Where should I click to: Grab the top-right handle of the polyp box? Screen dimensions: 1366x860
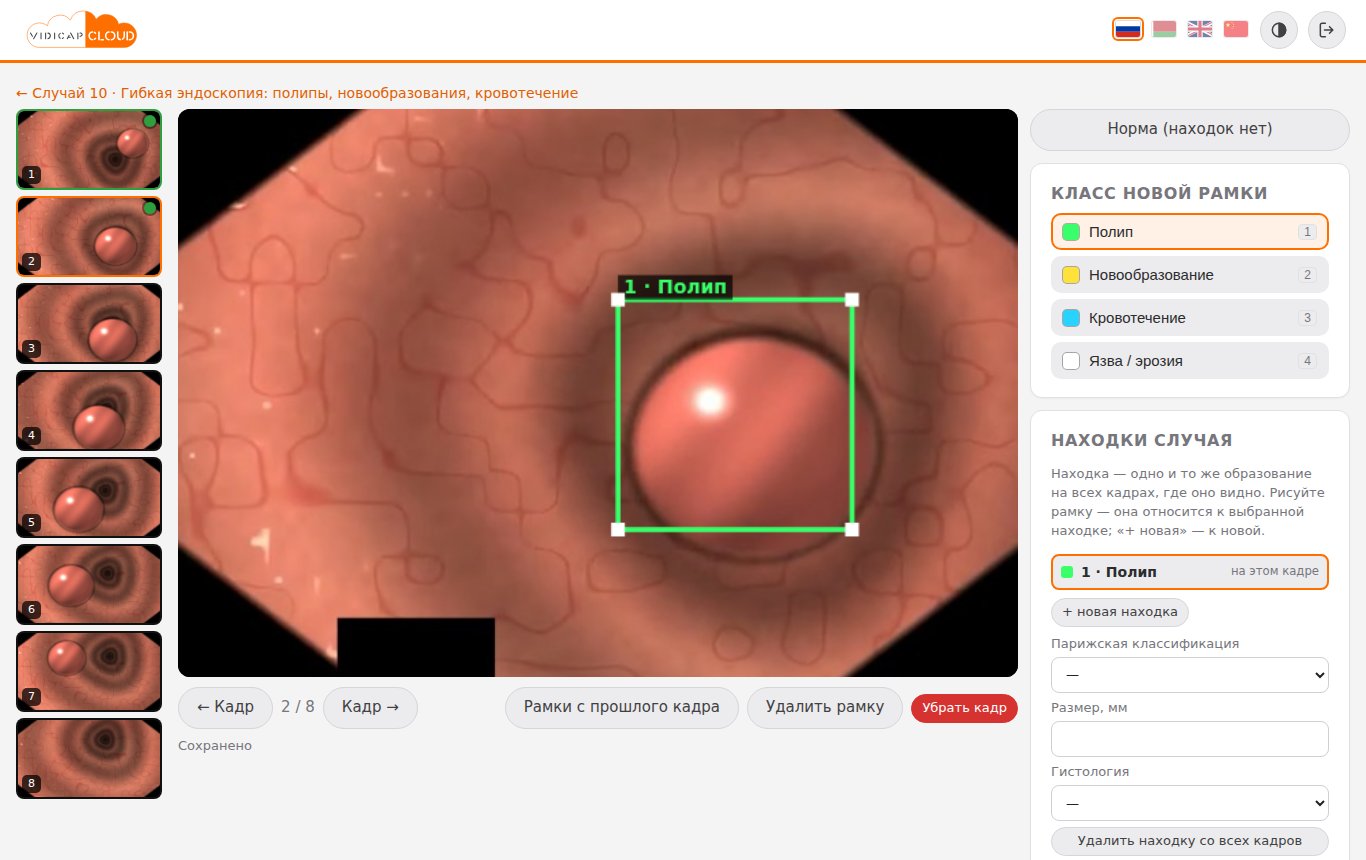click(852, 299)
